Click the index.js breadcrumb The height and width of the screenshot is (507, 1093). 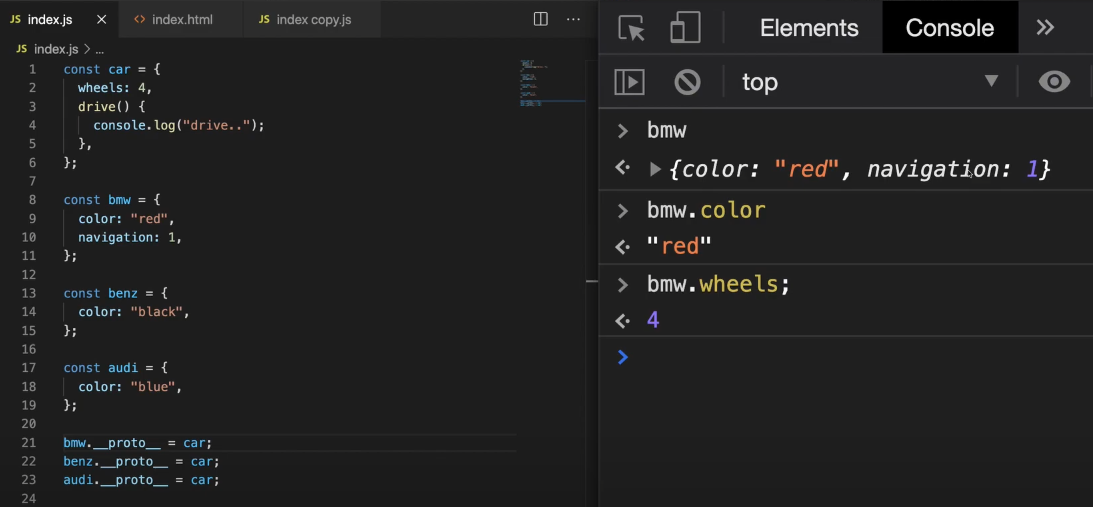[55, 50]
